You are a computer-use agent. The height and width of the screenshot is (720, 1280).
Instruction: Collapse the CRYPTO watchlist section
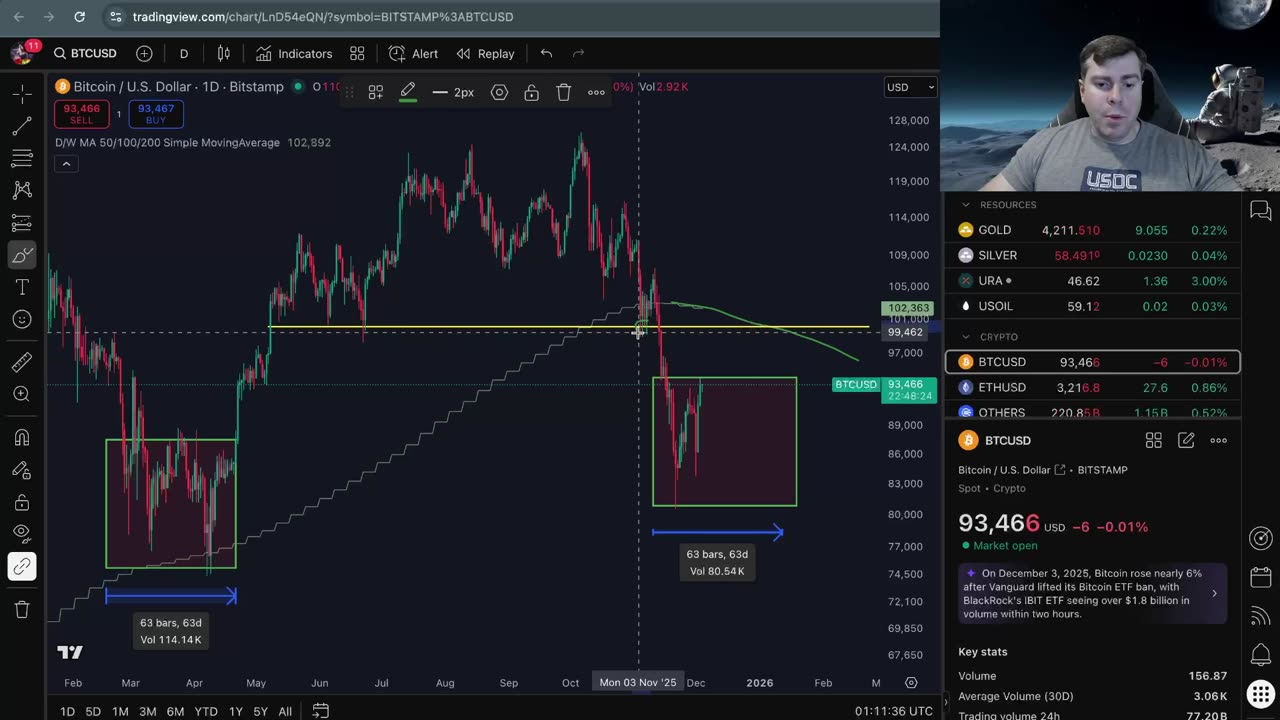[x=965, y=337]
